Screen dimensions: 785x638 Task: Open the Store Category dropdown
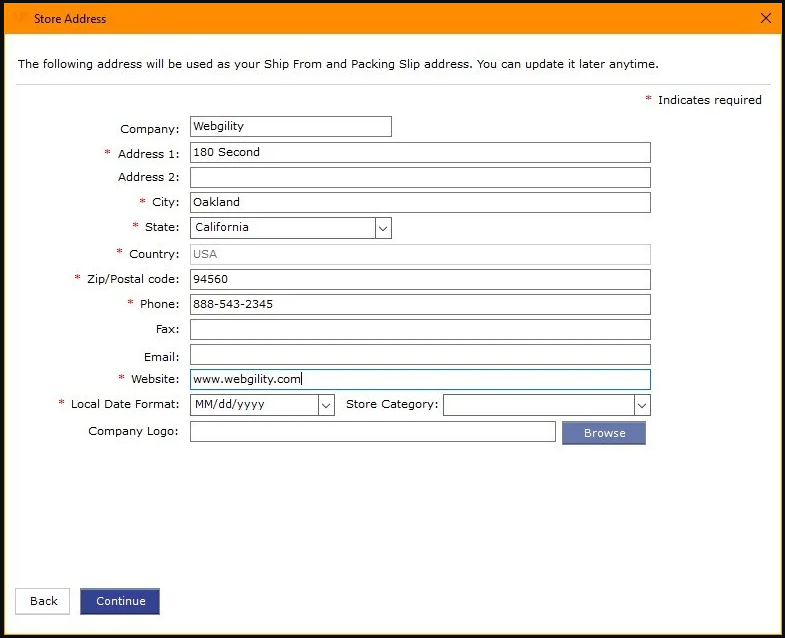[x=642, y=405]
